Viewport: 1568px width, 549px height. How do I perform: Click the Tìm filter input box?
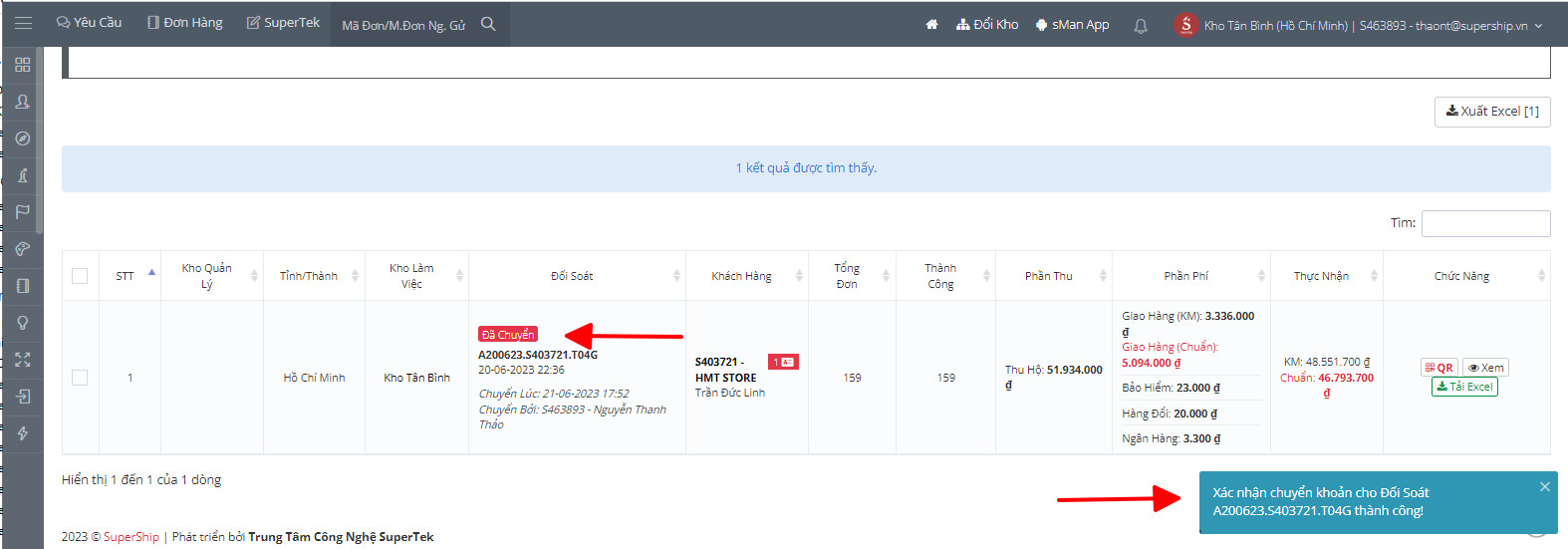tap(1485, 223)
